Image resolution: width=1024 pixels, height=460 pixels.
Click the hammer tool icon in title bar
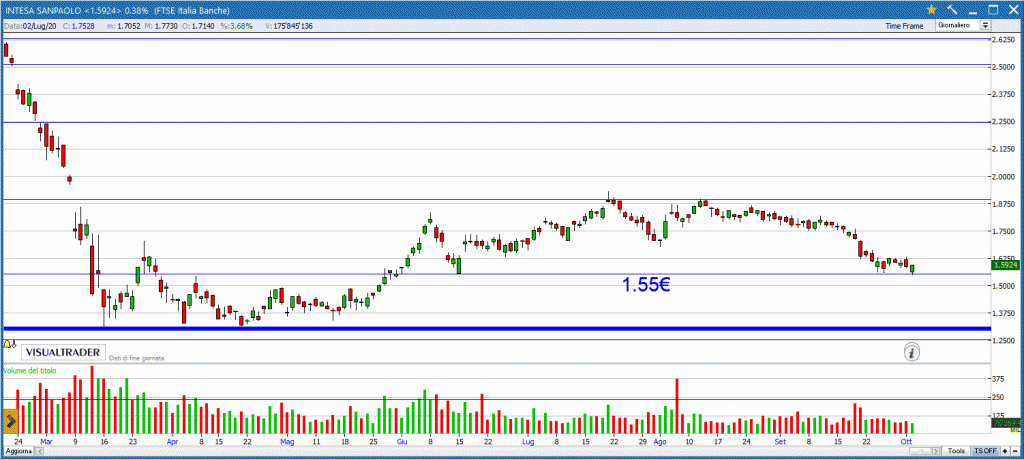[952, 9]
